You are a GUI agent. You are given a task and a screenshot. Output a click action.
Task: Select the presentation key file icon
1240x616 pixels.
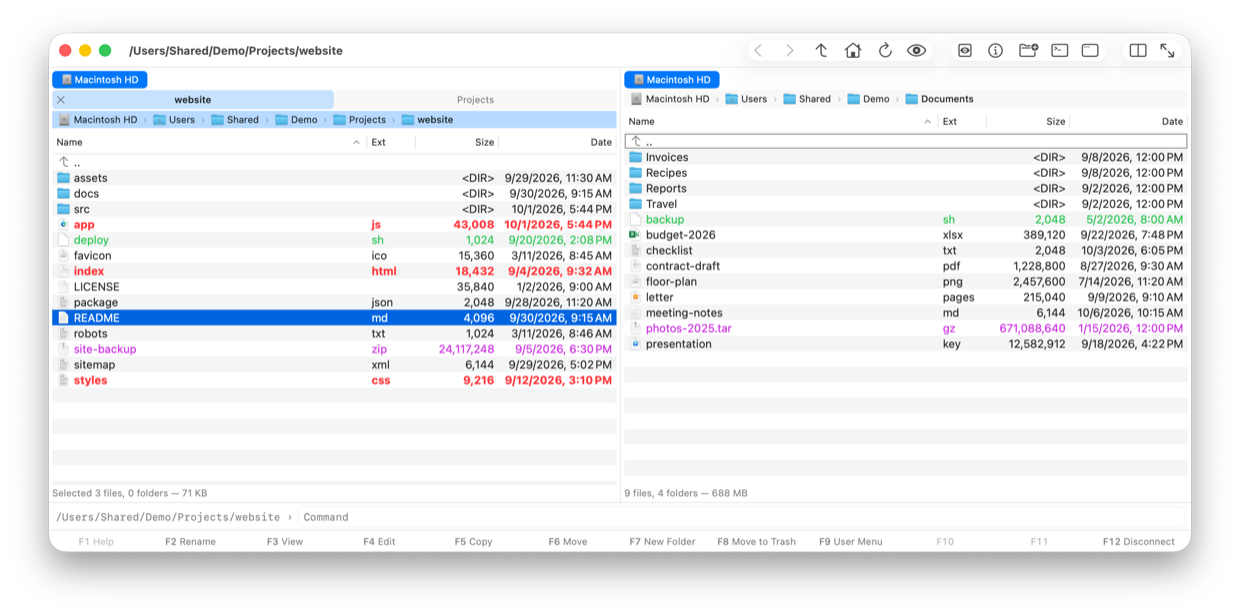[635, 344]
